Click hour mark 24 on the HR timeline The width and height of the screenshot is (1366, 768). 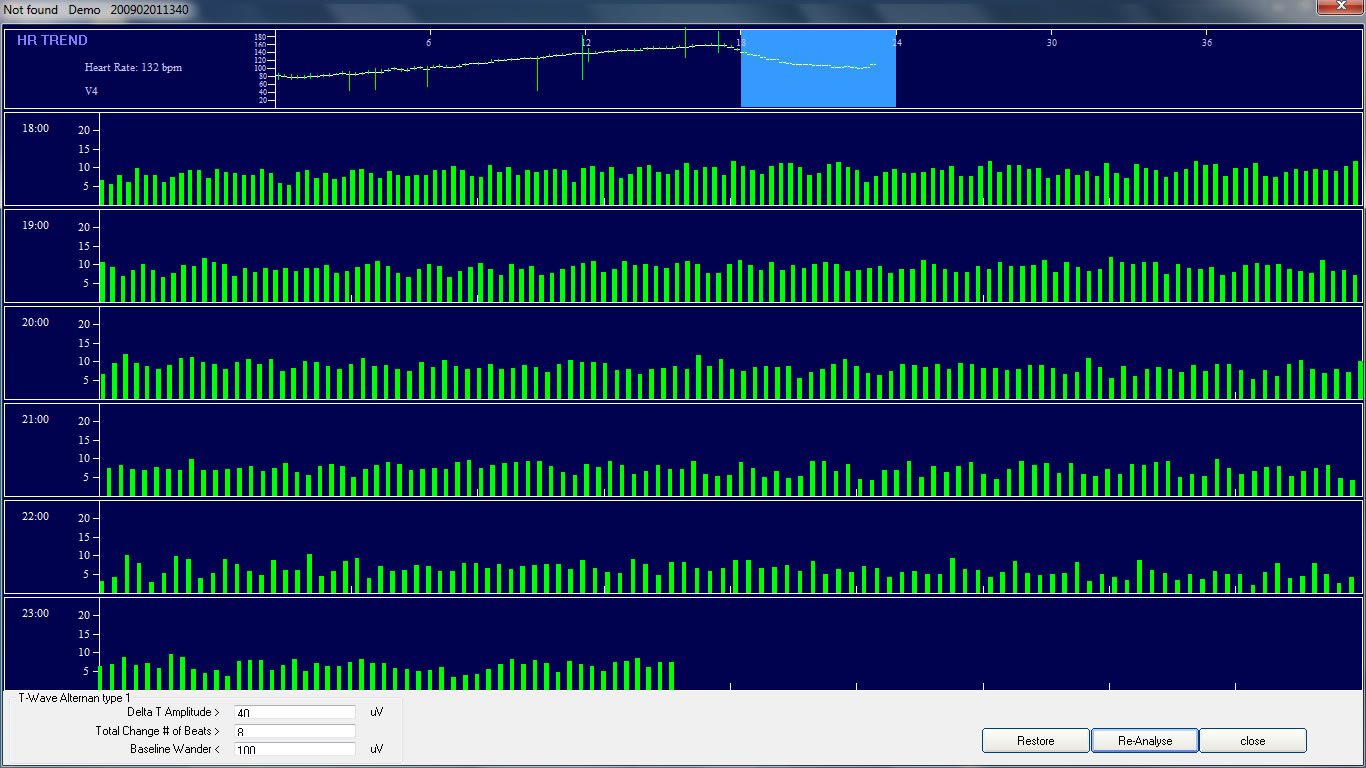click(x=897, y=43)
